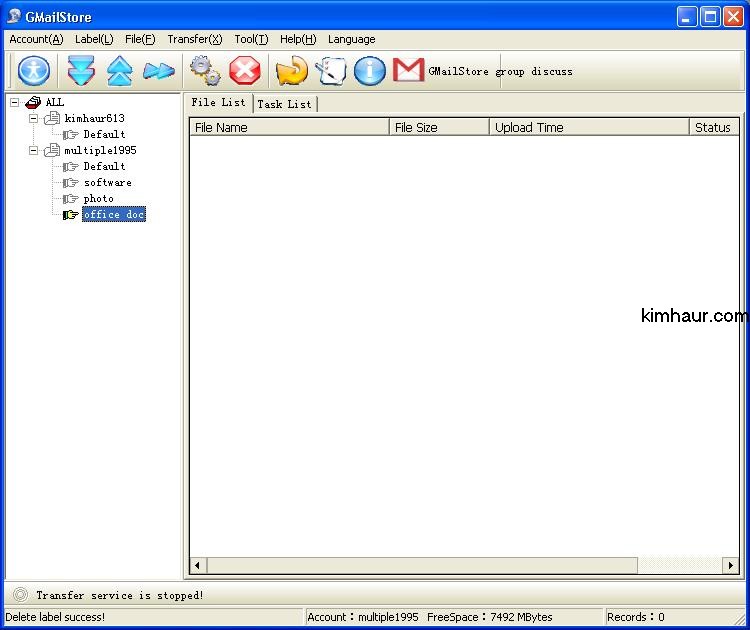Switch to the Task List tab
The width and height of the screenshot is (750, 630).
(x=284, y=104)
